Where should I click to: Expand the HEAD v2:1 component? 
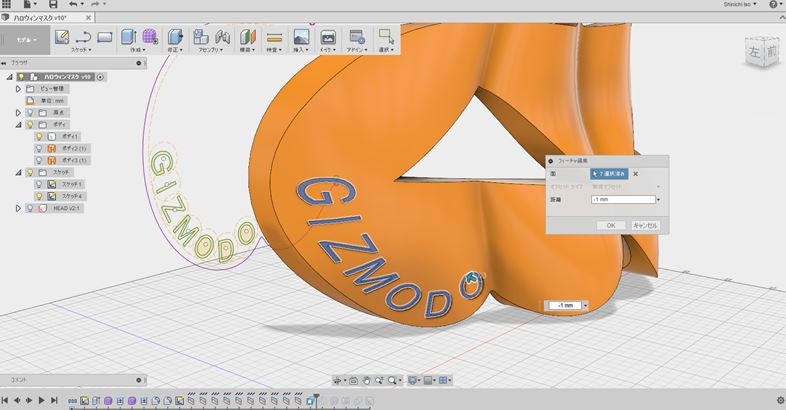(19, 208)
